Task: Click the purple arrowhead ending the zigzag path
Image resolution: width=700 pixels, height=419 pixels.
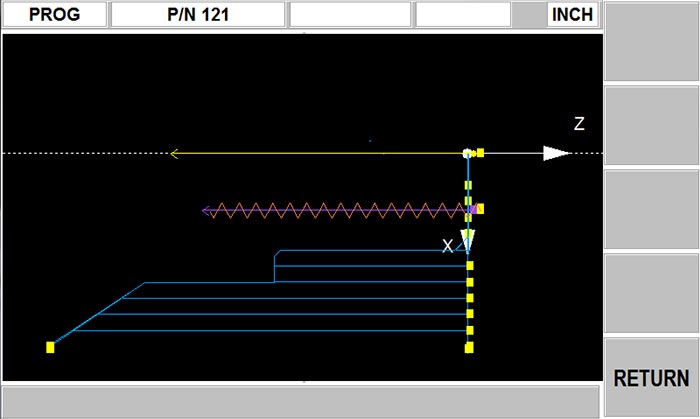Action: coord(206,211)
